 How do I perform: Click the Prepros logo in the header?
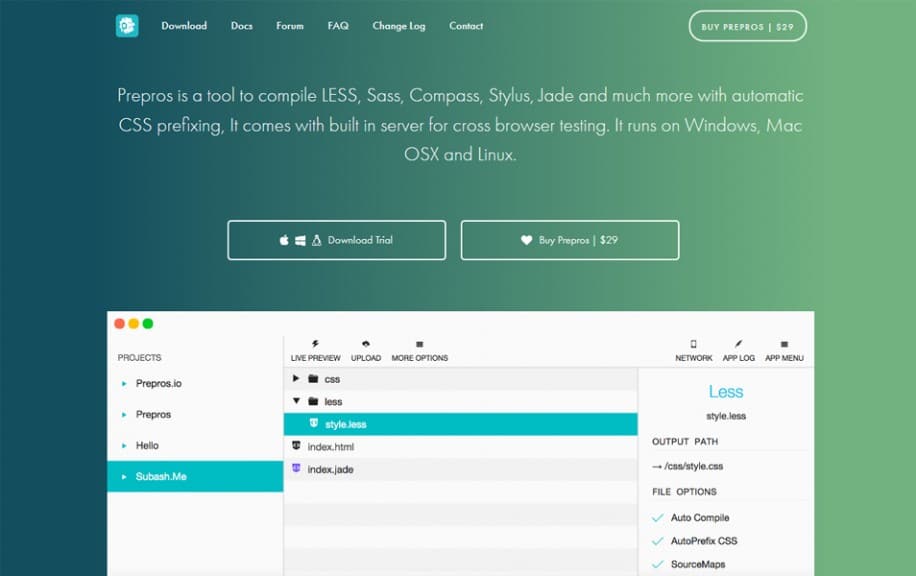126,25
